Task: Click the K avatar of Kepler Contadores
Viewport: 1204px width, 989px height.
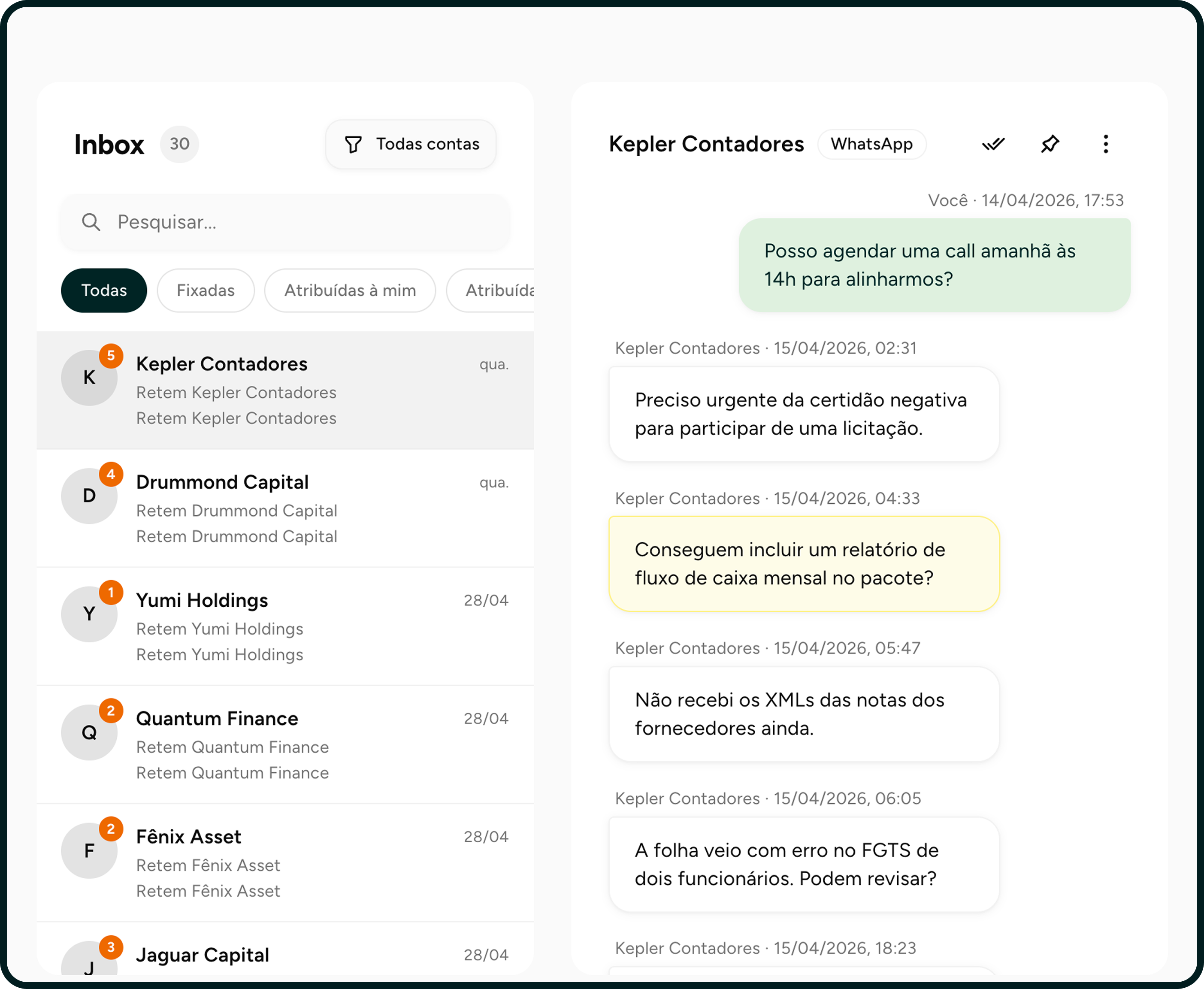Action: (89, 378)
